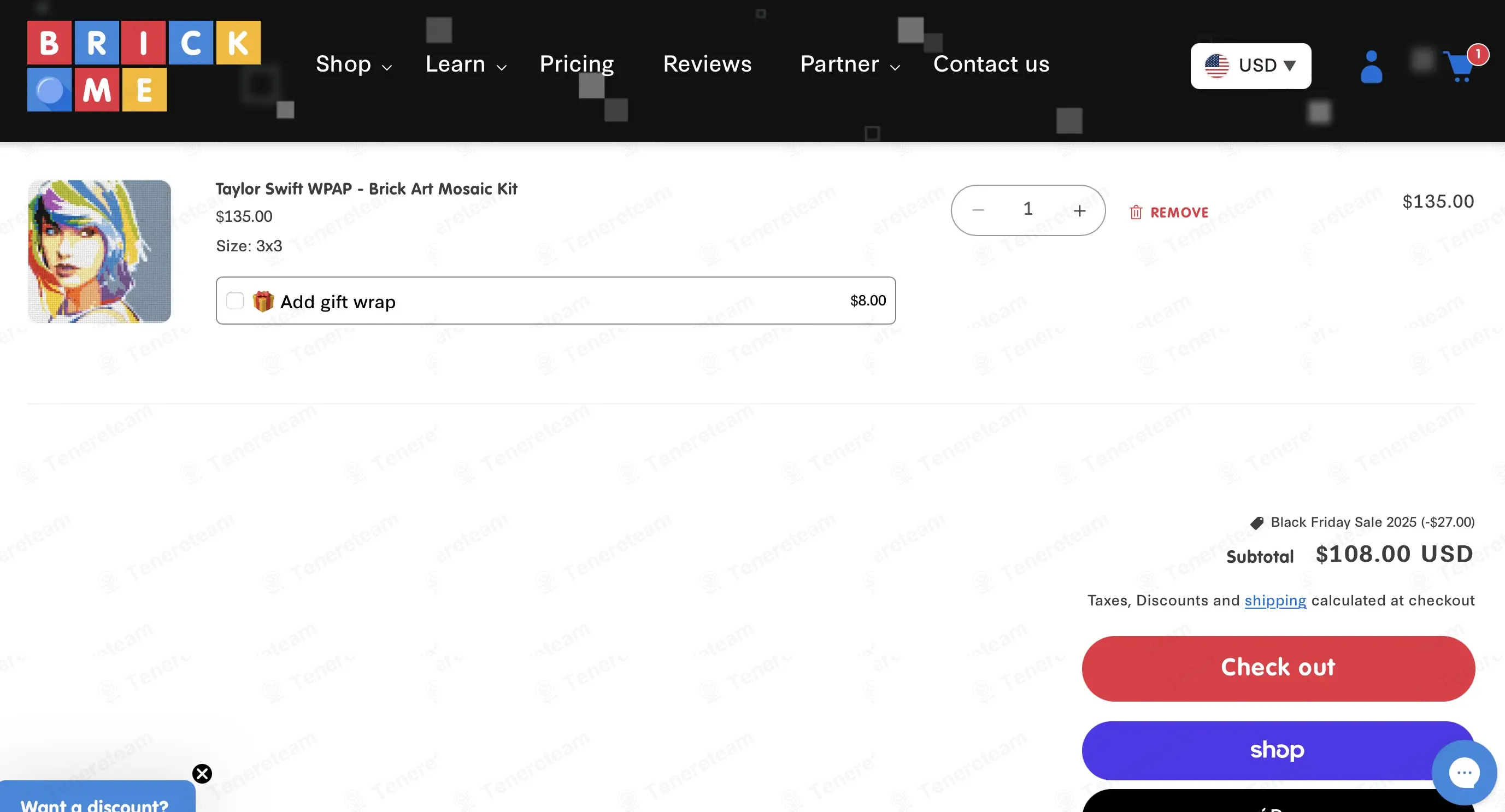The height and width of the screenshot is (812, 1505).
Task: Click the gift box emoji icon
Action: click(263, 302)
